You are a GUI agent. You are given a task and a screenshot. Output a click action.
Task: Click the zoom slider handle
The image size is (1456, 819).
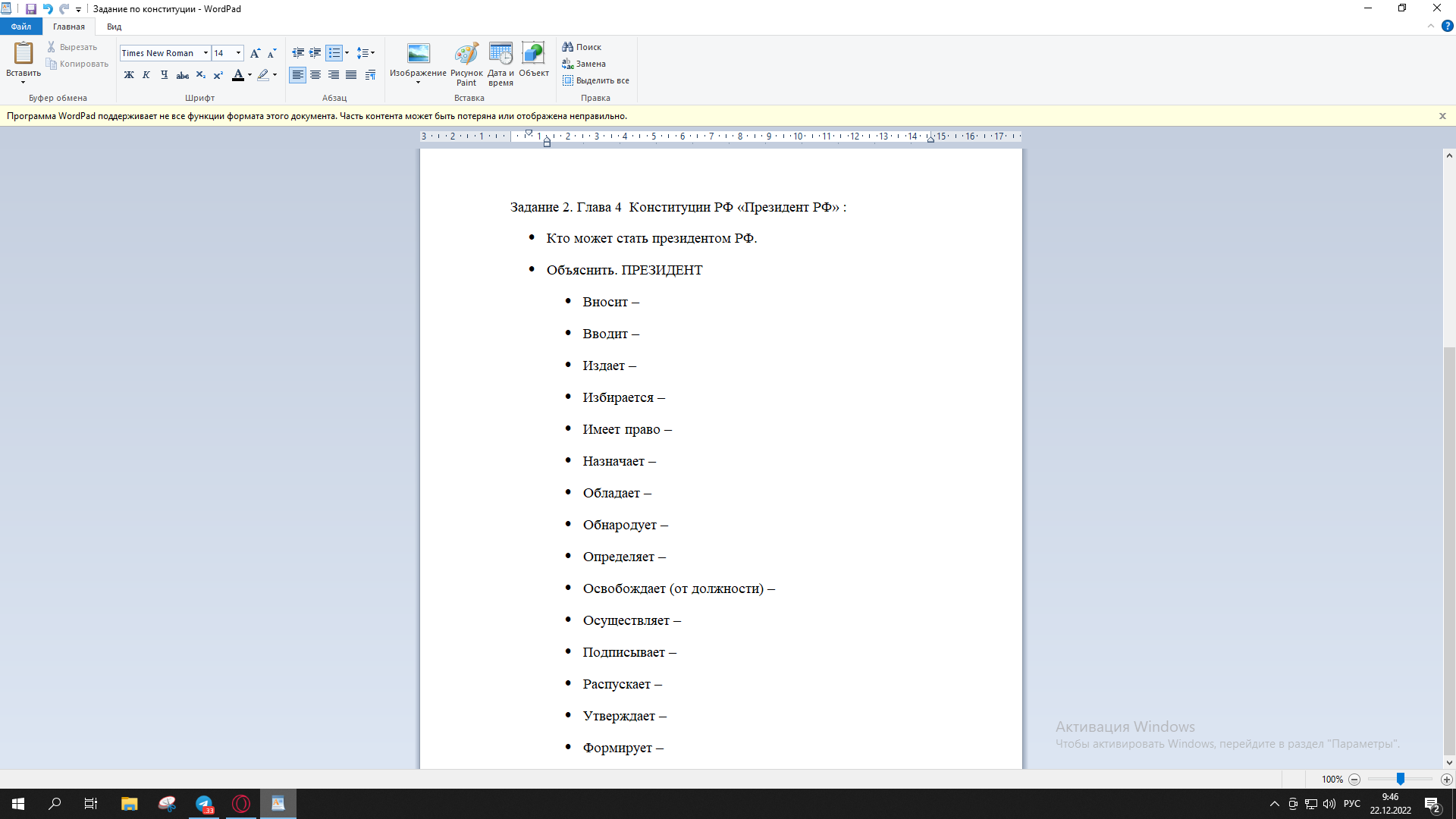(1400, 780)
